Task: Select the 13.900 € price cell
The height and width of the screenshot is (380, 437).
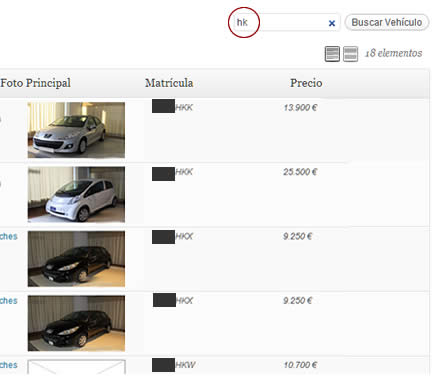Action: [x=300, y=108]
